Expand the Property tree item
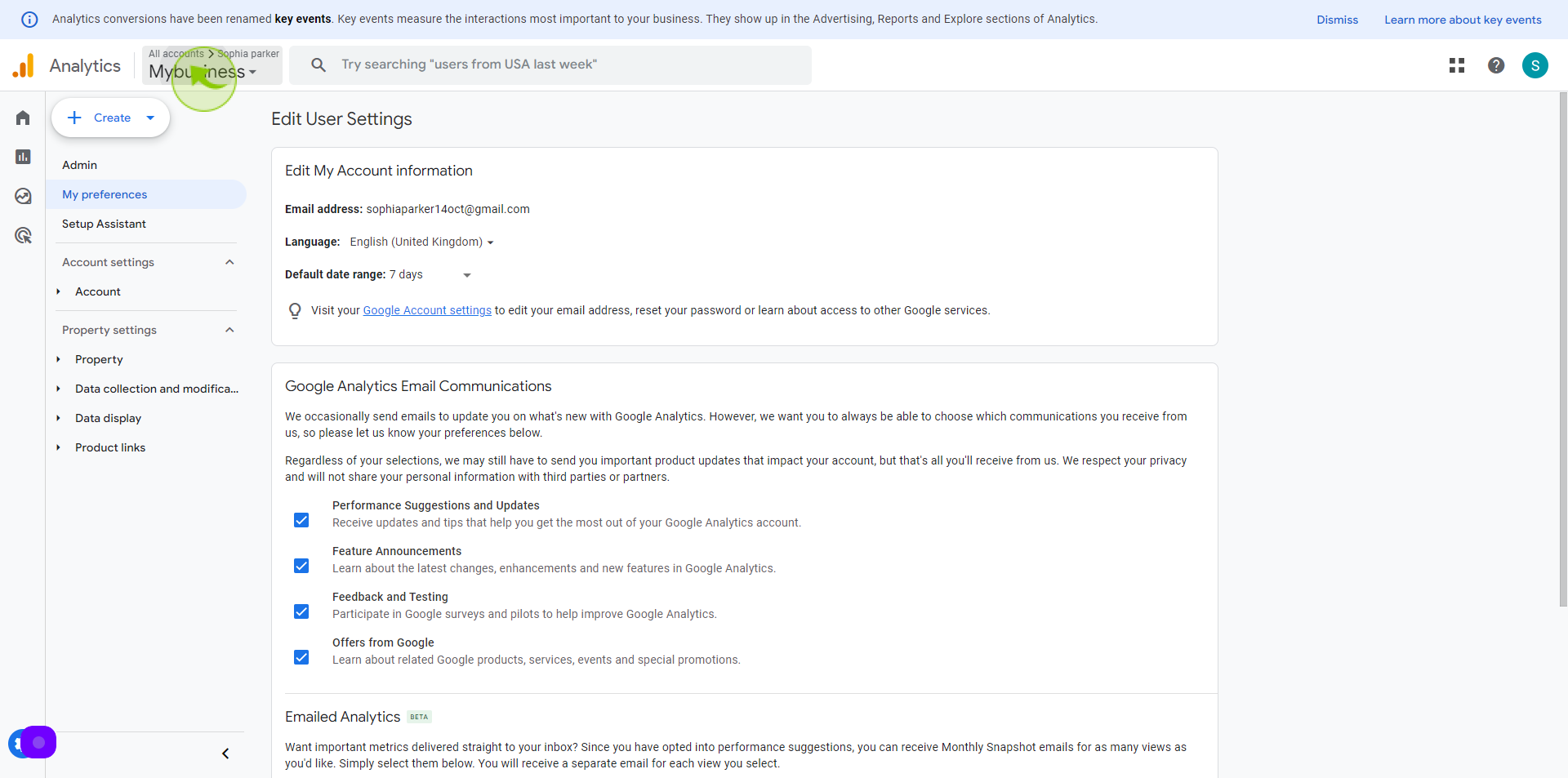The image size is (1568, 778). pos(59,359)
